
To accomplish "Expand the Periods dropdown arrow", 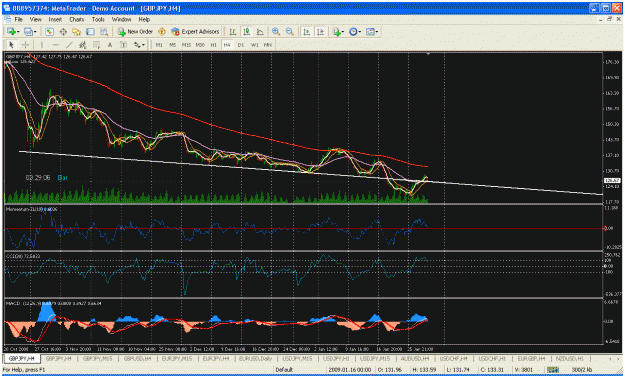I will click(x=360, y=31).
